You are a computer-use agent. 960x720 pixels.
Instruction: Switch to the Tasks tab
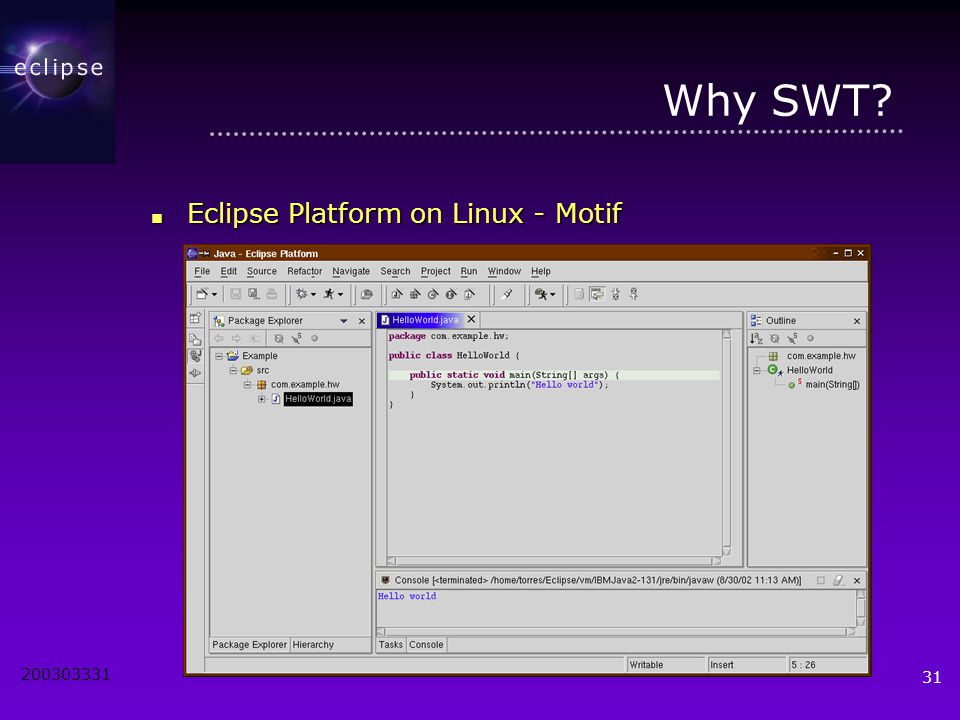coord(390,645)
